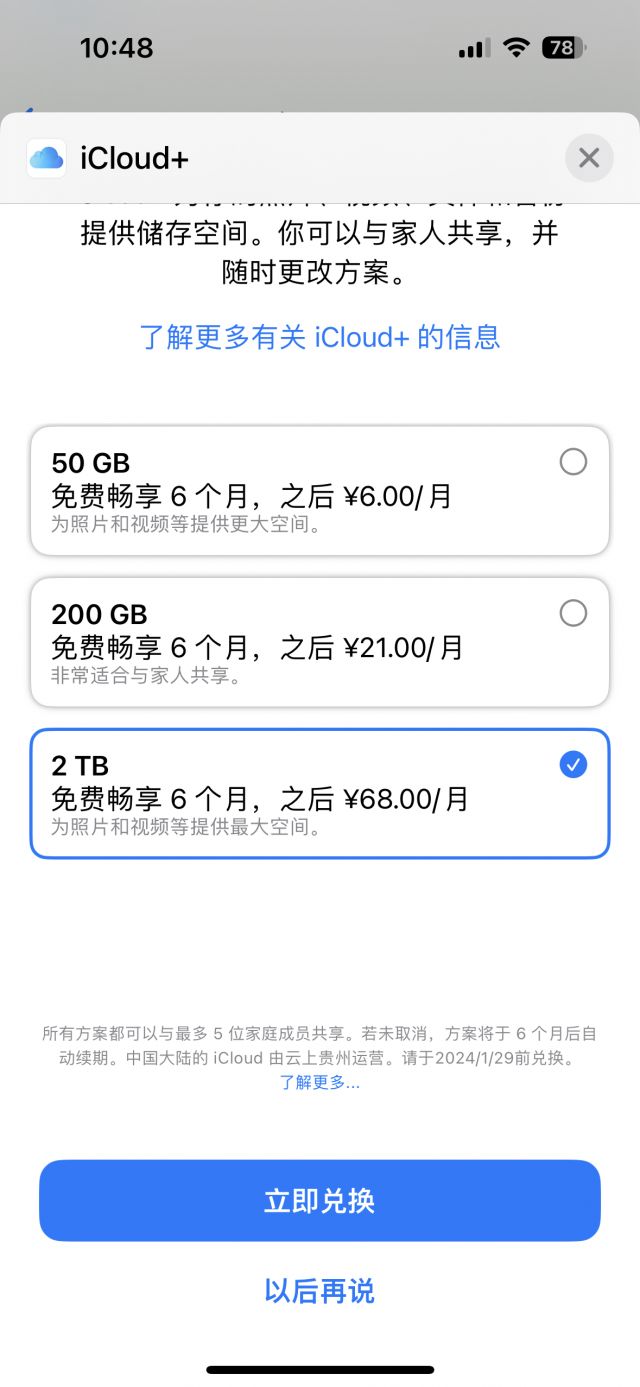Tap the 200 GB plan card
640x1387 pixels.
(319, 642)
